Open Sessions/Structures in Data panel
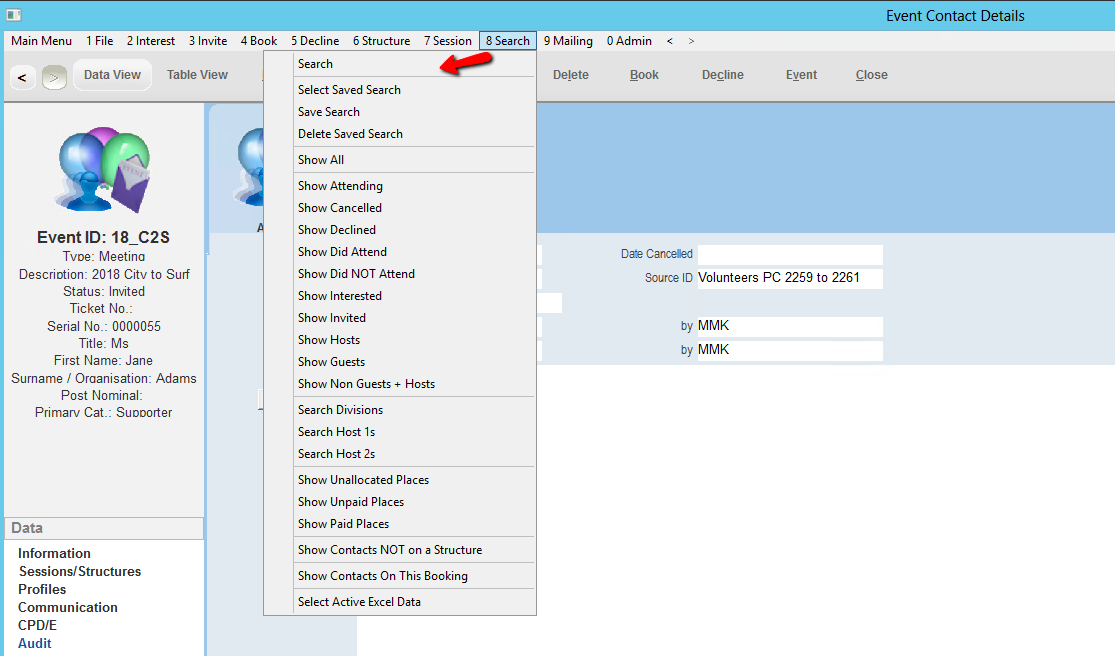 tap(80, 572)
